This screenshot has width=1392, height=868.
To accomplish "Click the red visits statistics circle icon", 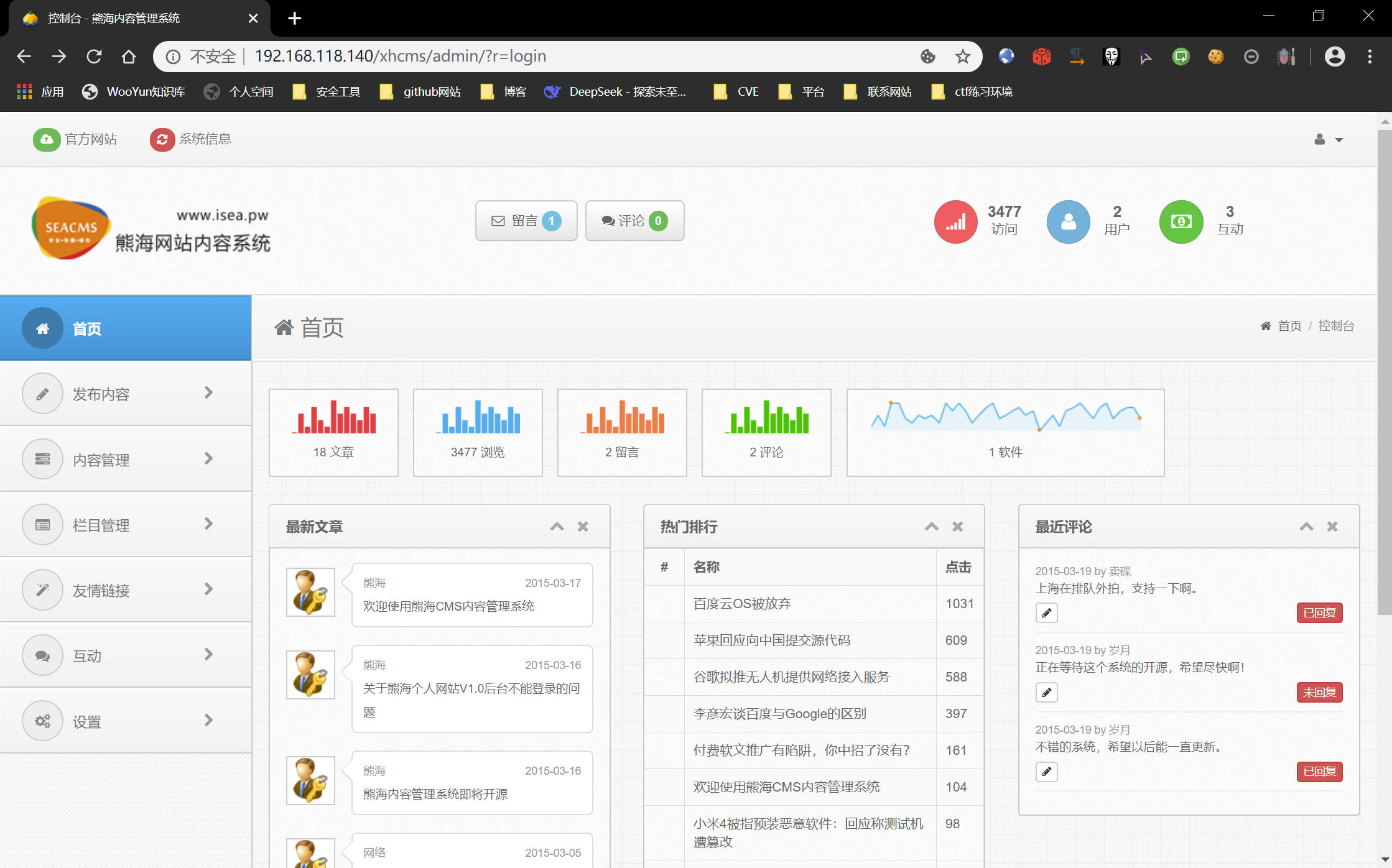I will coord(955,222).
